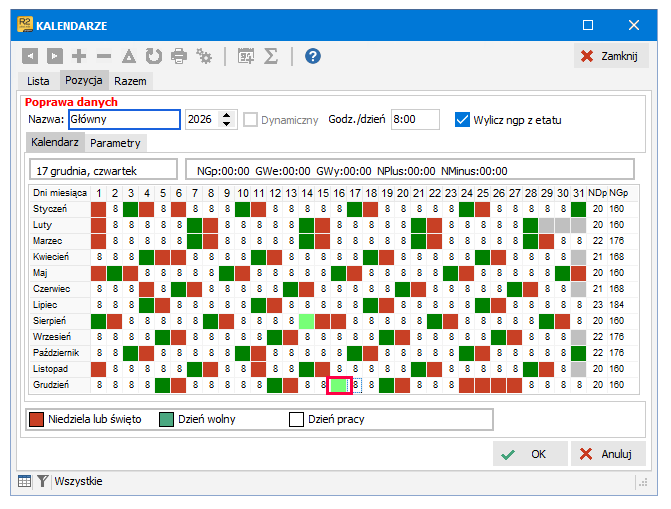
Task: Go to previous record arrow in toolbar
Action: (x=30, y=56)
